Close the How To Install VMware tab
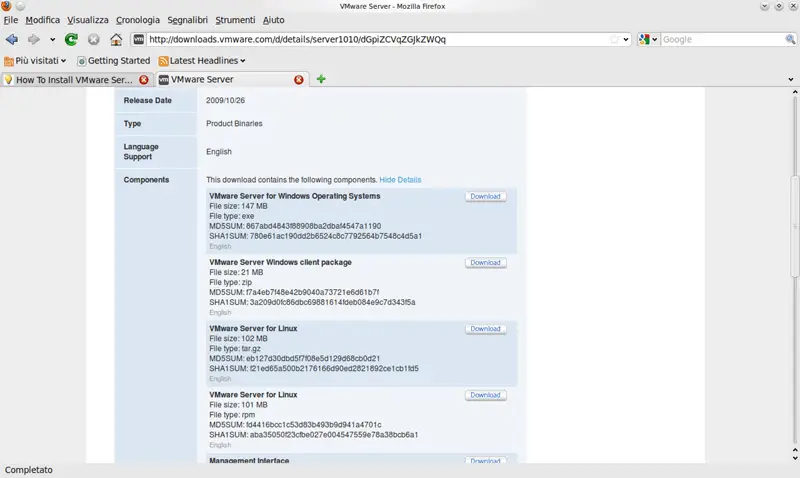 pyautogui.click(x=144, y=80)
